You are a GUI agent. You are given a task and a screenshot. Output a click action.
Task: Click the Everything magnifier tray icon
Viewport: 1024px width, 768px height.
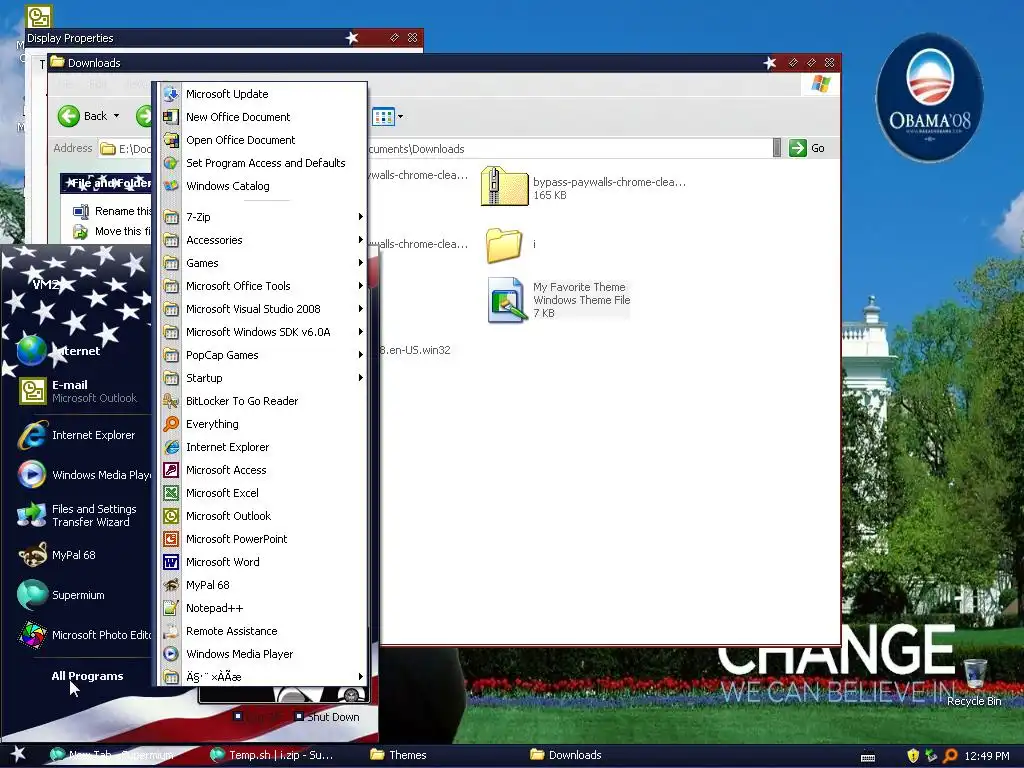950,756
